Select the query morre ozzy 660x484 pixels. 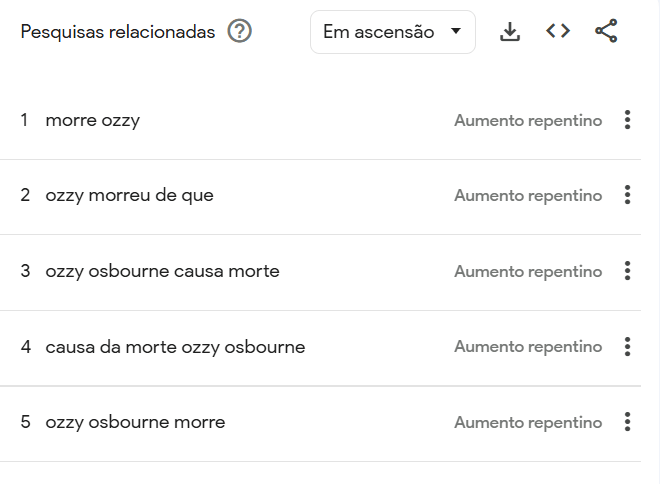pyautogui.click(x=92, y=121)
